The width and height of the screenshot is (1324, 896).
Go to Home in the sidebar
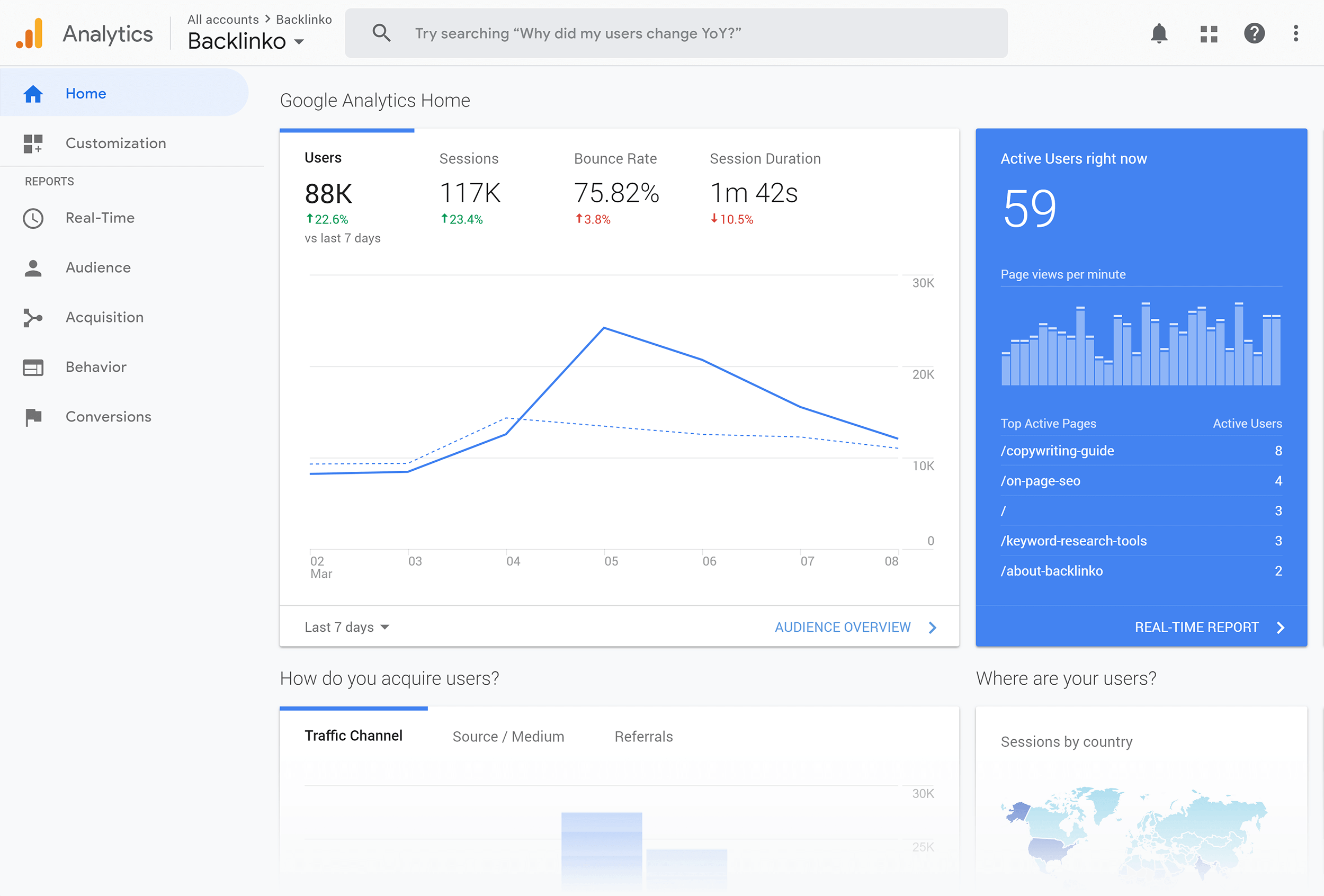pos(124,93)
